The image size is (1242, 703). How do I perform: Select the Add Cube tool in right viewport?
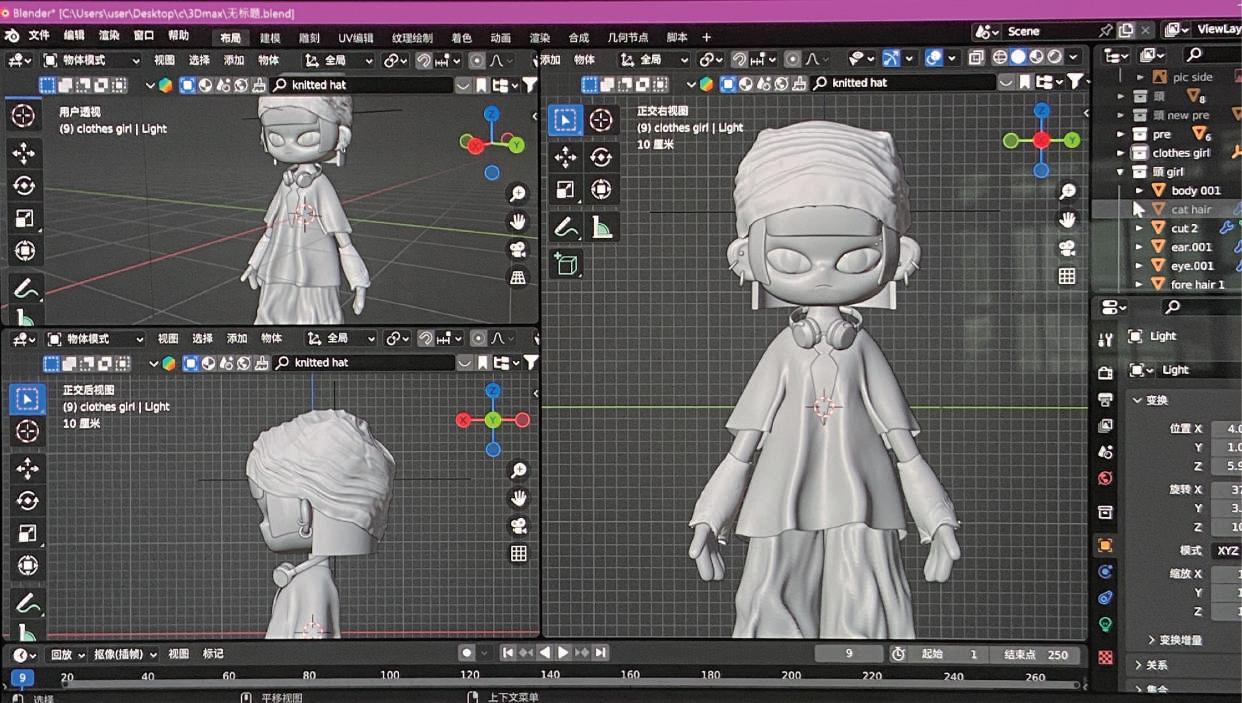566,264
